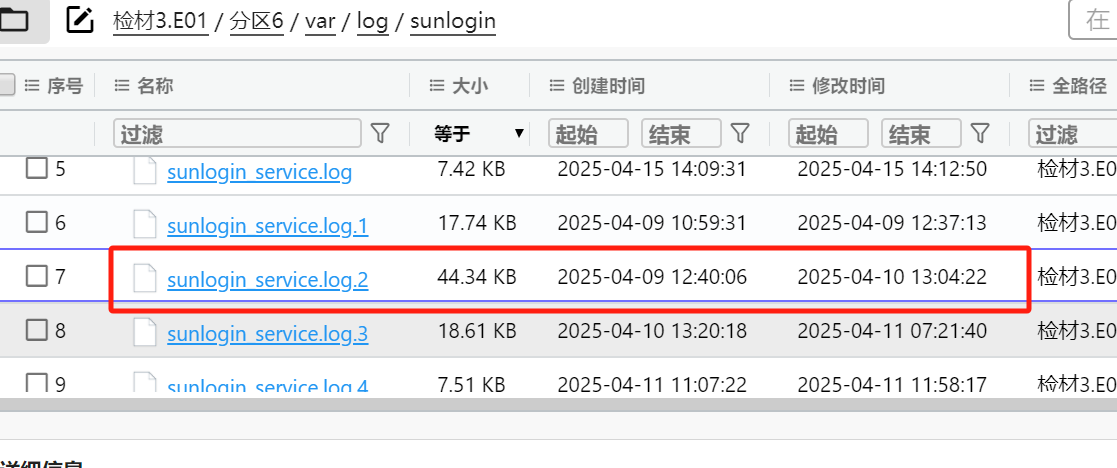Tick the checkbox for row 7
The height and width of the screenshot is (468, 1117).
pos(36,277)
